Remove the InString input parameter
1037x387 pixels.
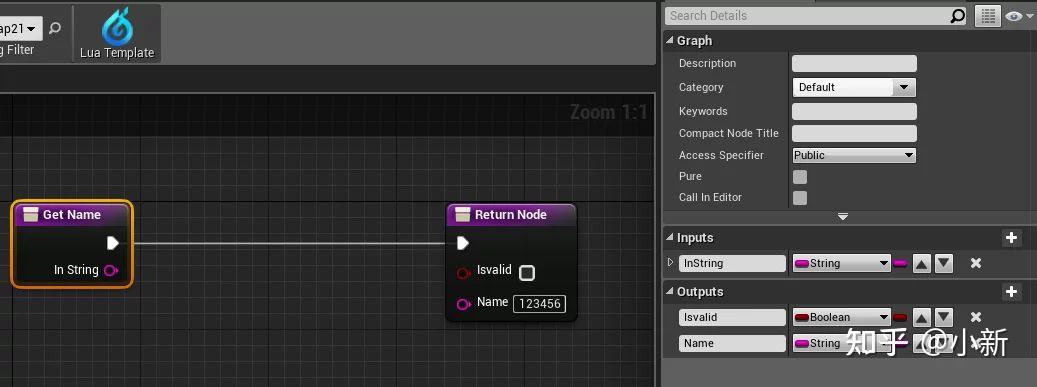click(x=975, y=263)
